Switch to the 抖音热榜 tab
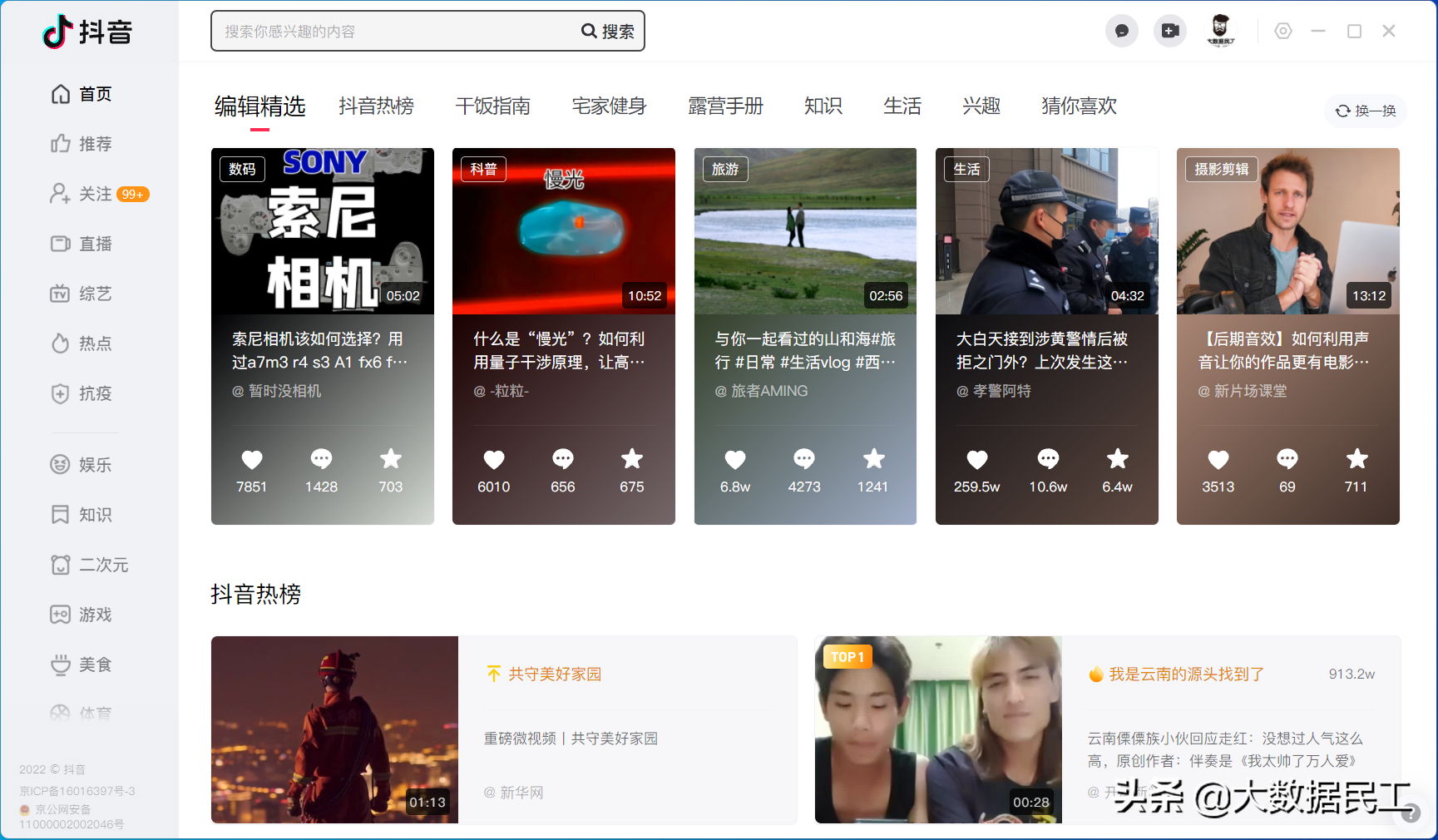The image size is (1438, 840). [376, 106]
